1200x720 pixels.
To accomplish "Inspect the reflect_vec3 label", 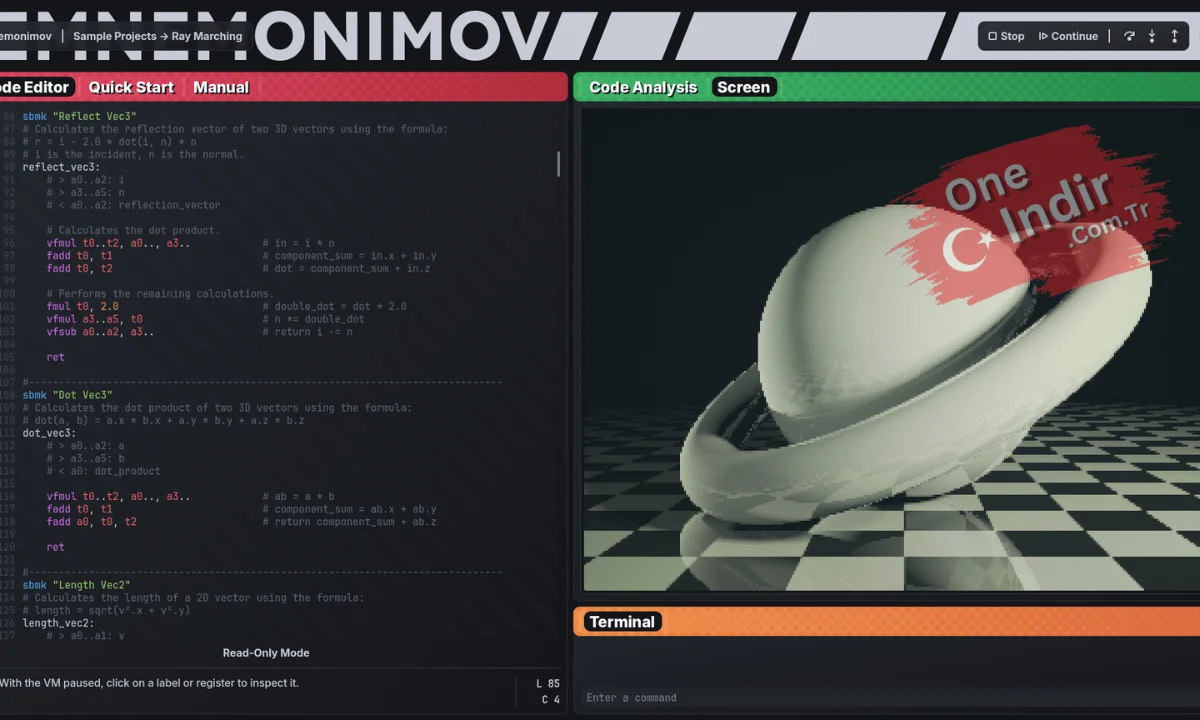I will point(61,167).
